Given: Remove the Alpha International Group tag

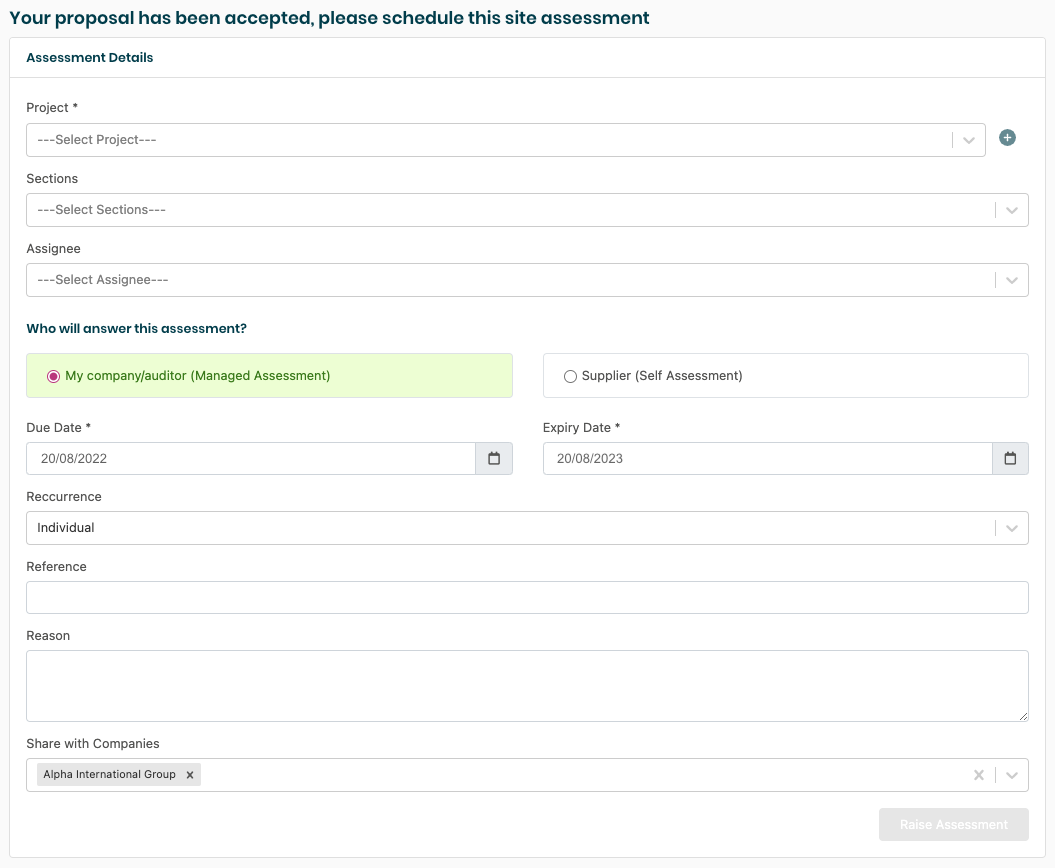Looking at the screenshot, I should (190, 775).
